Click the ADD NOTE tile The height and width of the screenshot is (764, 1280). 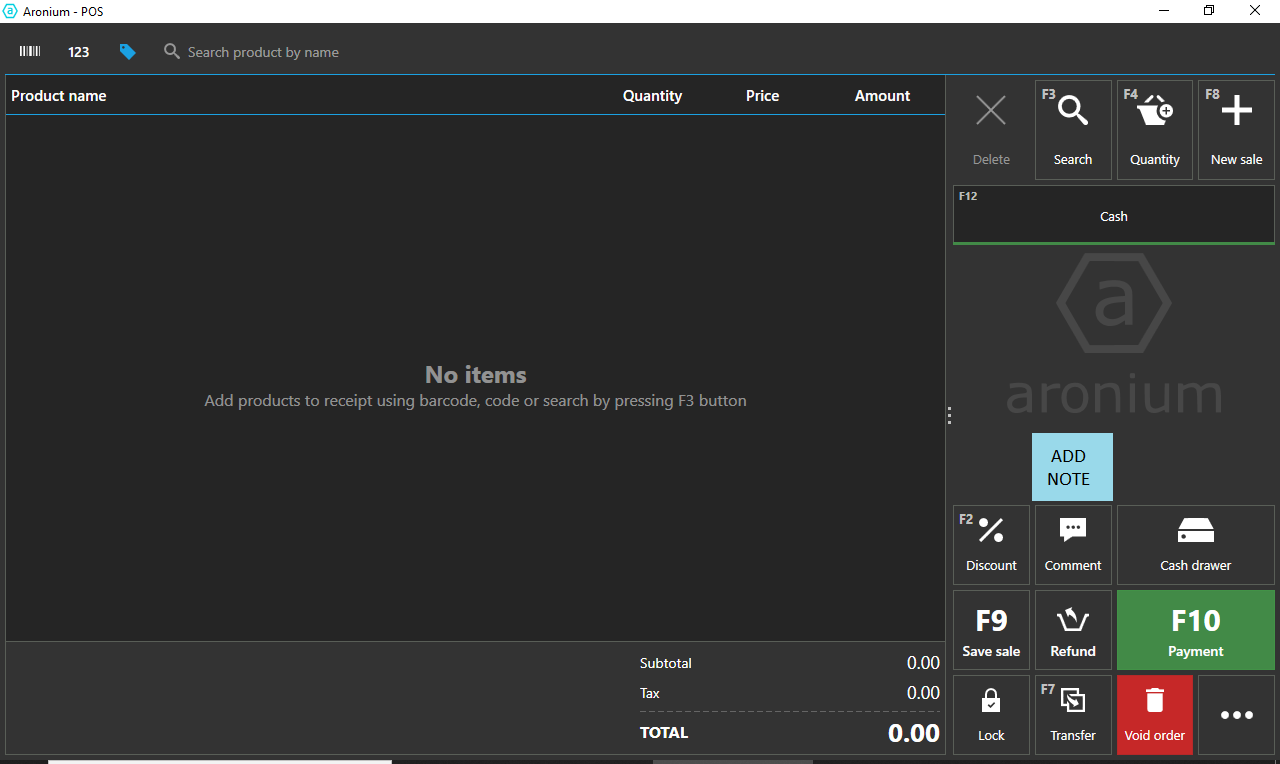[x=1072, y=467]
